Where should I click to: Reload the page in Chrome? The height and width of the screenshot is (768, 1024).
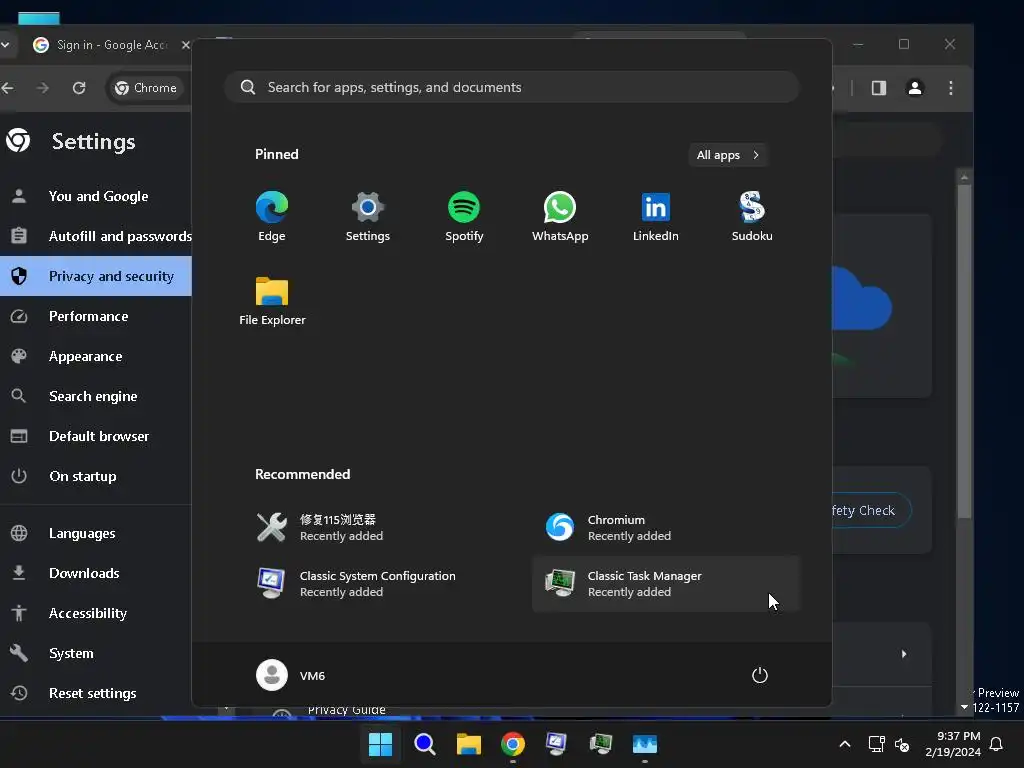pyautogui.click(x=79, y=88)
